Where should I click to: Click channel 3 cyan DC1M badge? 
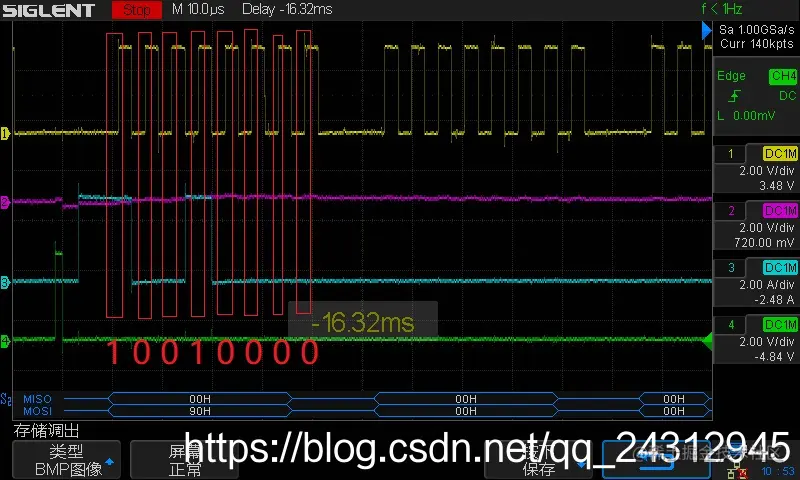[780, 268]
